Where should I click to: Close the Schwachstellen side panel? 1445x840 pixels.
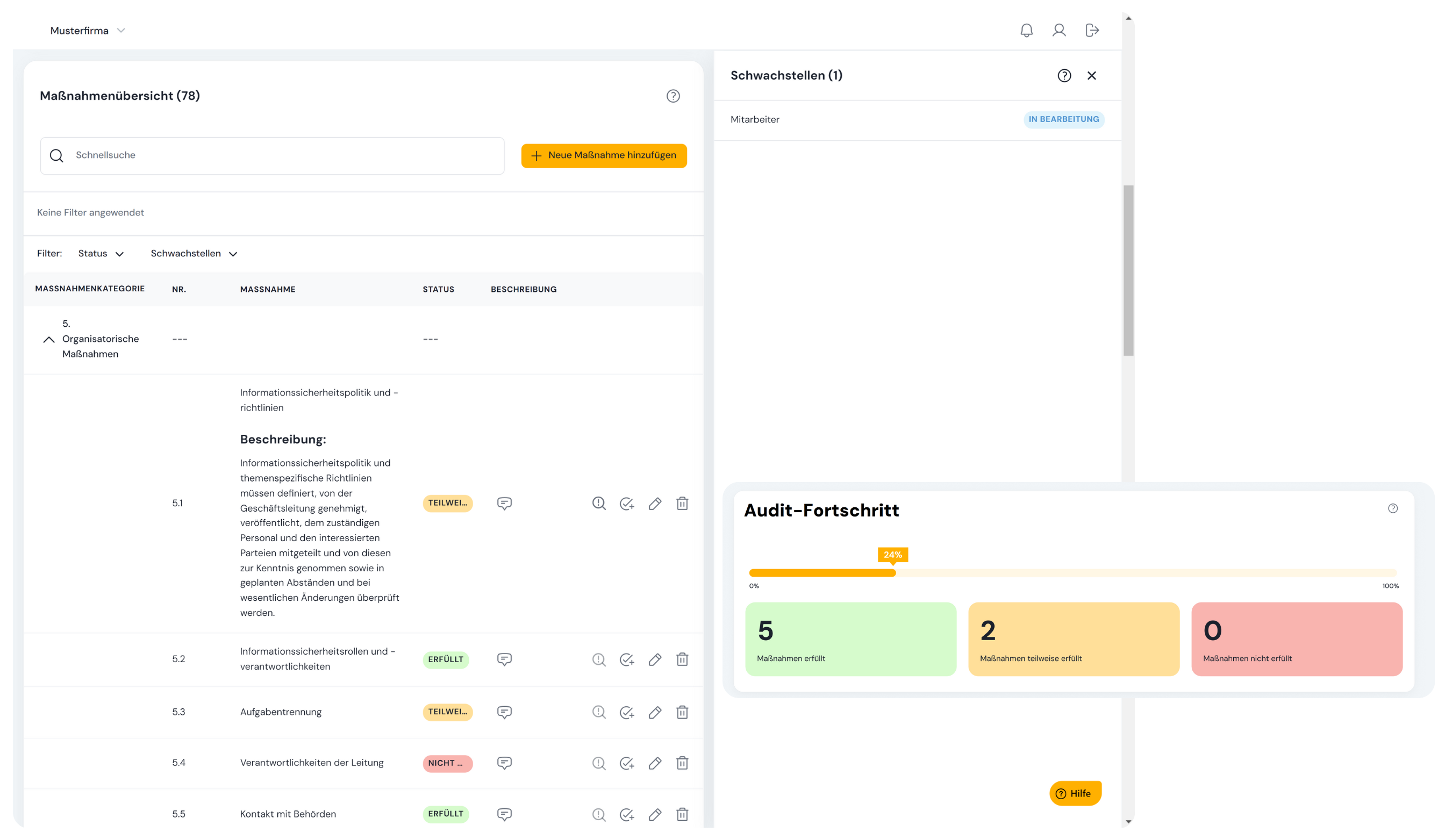[x=1092, y=76]
